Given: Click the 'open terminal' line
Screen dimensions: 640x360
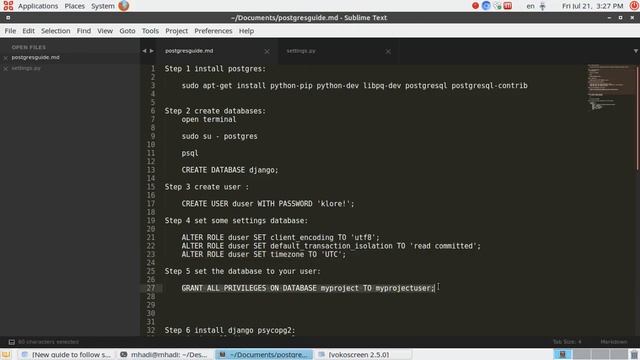Looking at the screenshot, I should 209,120.
